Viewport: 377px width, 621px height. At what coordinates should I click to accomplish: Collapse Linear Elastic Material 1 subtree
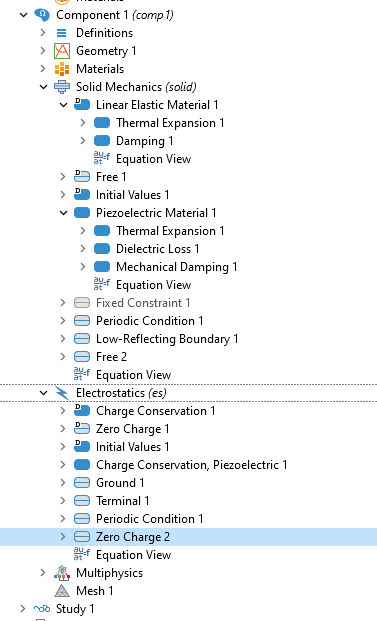[63, 105]
